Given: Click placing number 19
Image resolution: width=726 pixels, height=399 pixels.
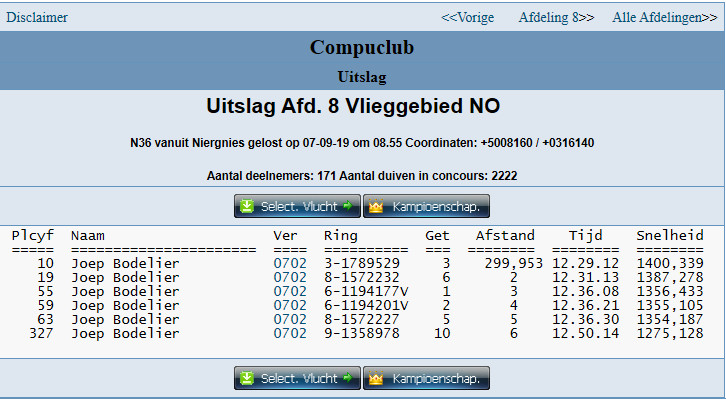Looking at the screenshot, I should (45, 277).
